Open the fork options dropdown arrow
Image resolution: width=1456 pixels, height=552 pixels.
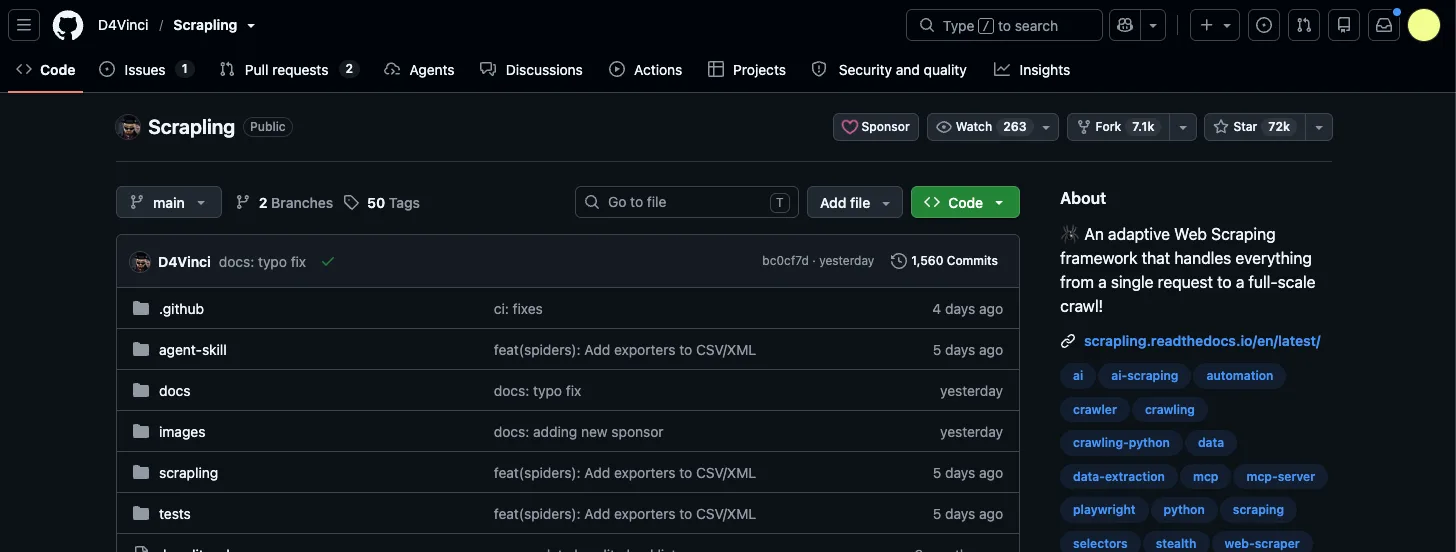point(1184,127)
